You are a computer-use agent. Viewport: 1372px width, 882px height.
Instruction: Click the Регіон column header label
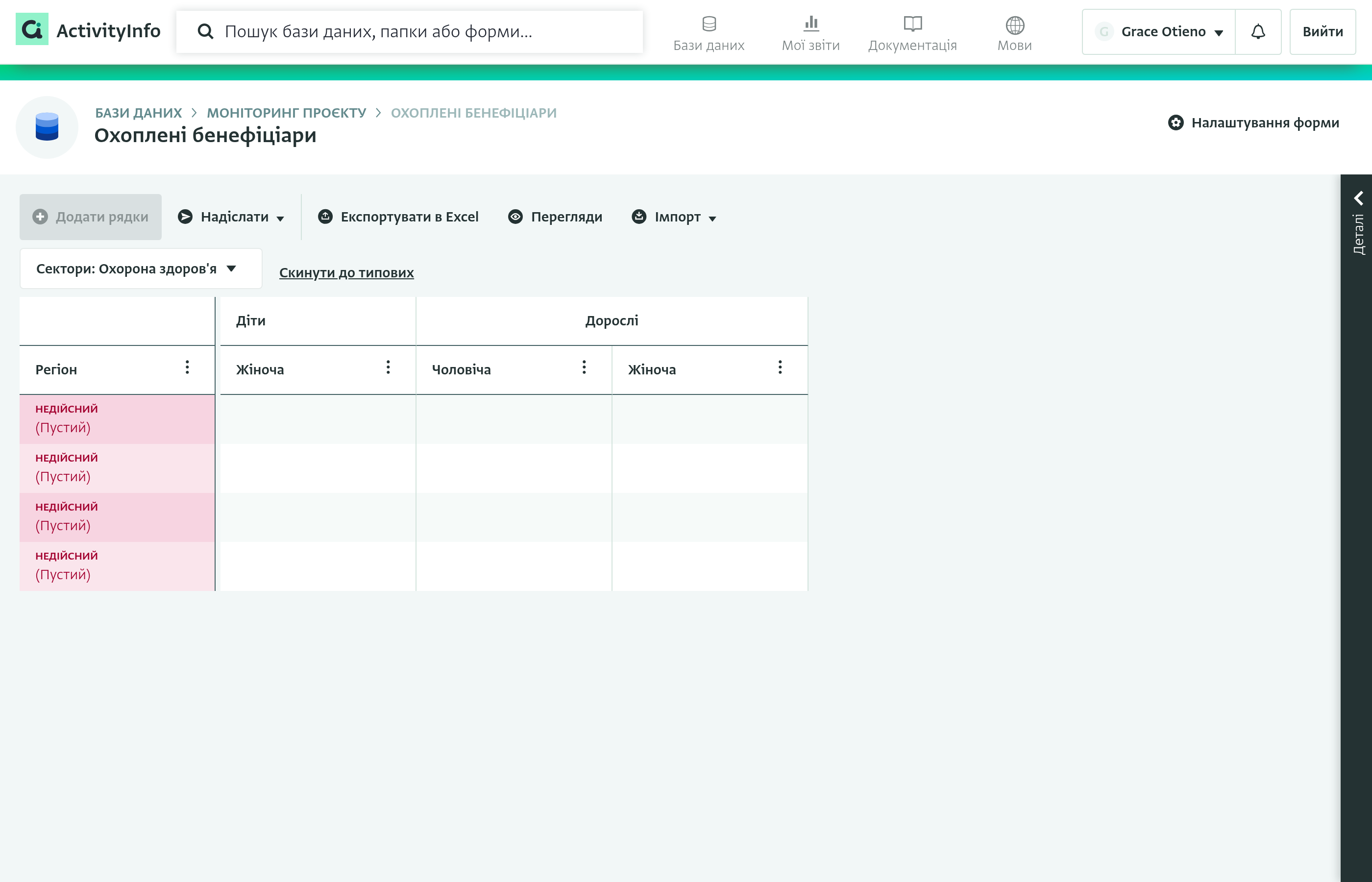[x=56, y=369]
